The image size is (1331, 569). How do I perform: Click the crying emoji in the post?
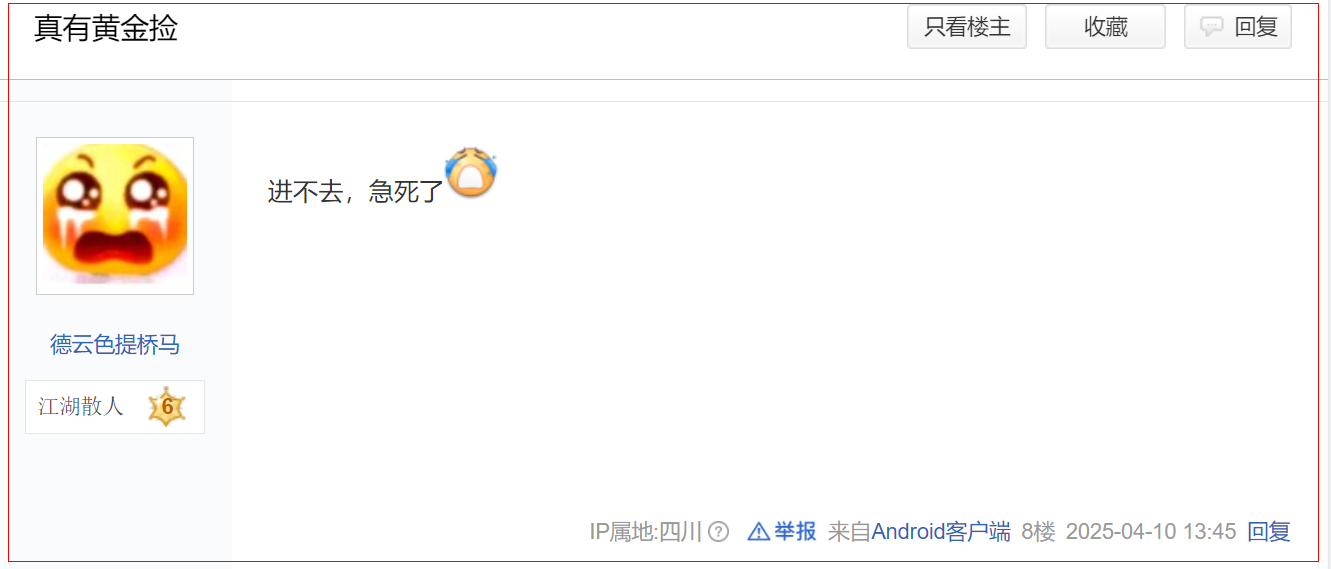point(471,172)
